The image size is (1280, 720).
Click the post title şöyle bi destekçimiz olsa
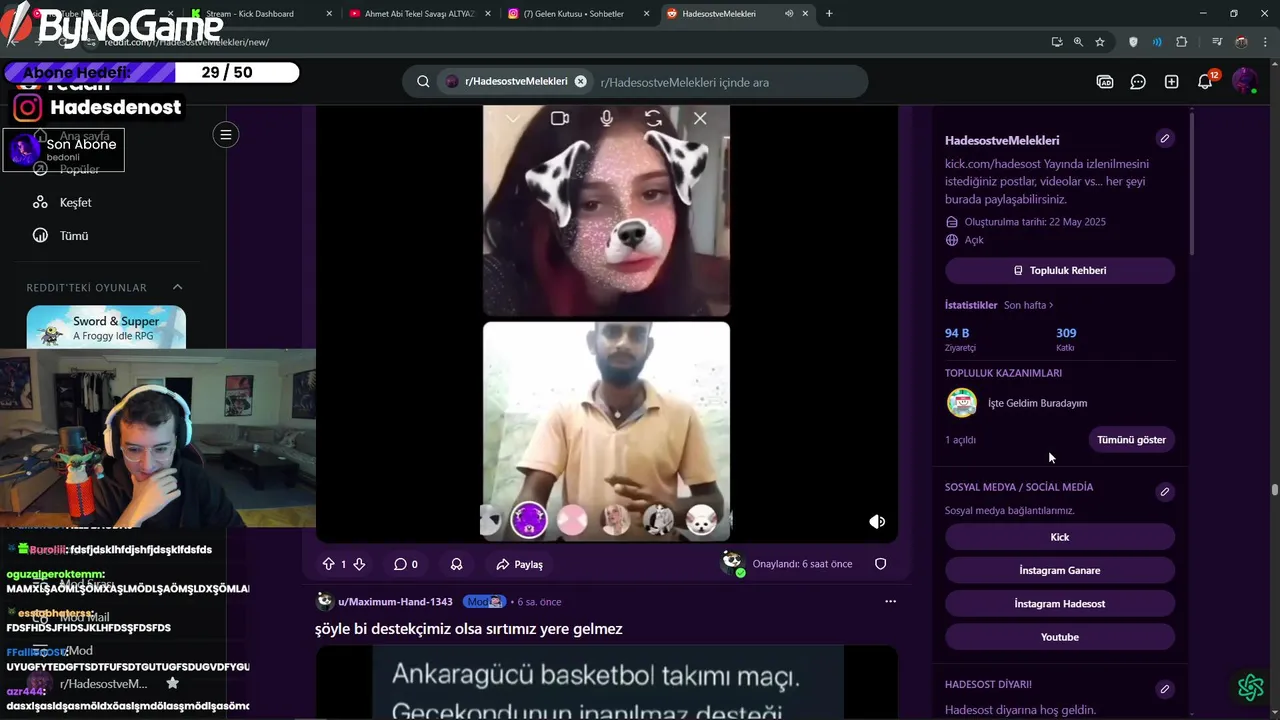click(x=468, y=629)
